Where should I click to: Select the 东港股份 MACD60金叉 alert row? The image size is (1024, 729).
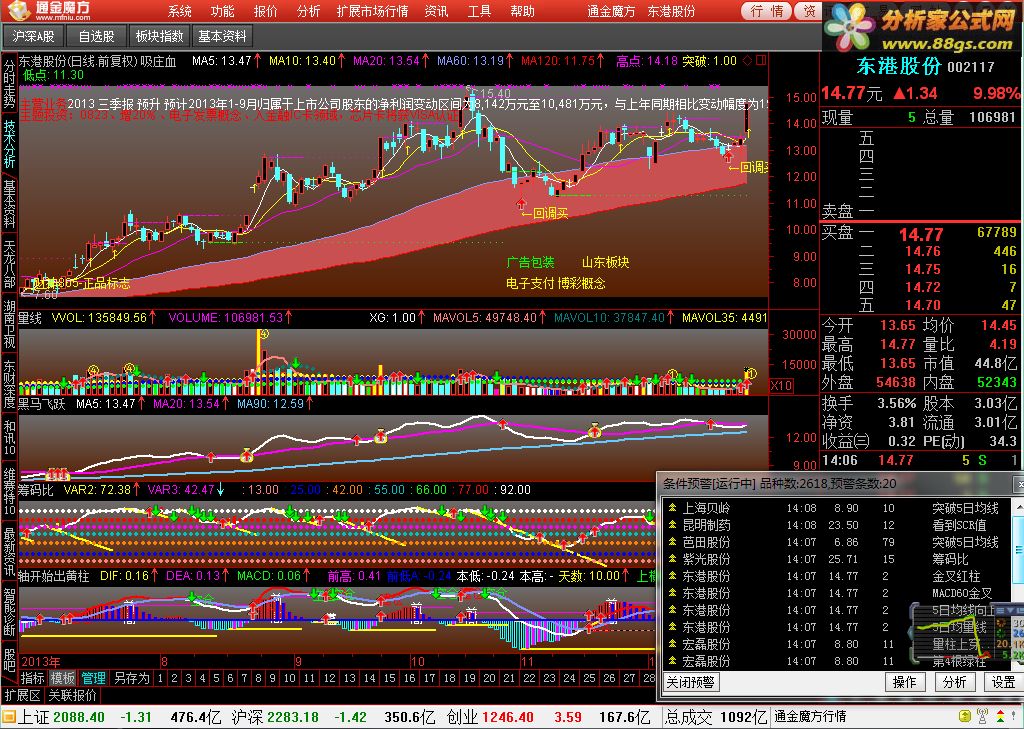tap(837, 593)
